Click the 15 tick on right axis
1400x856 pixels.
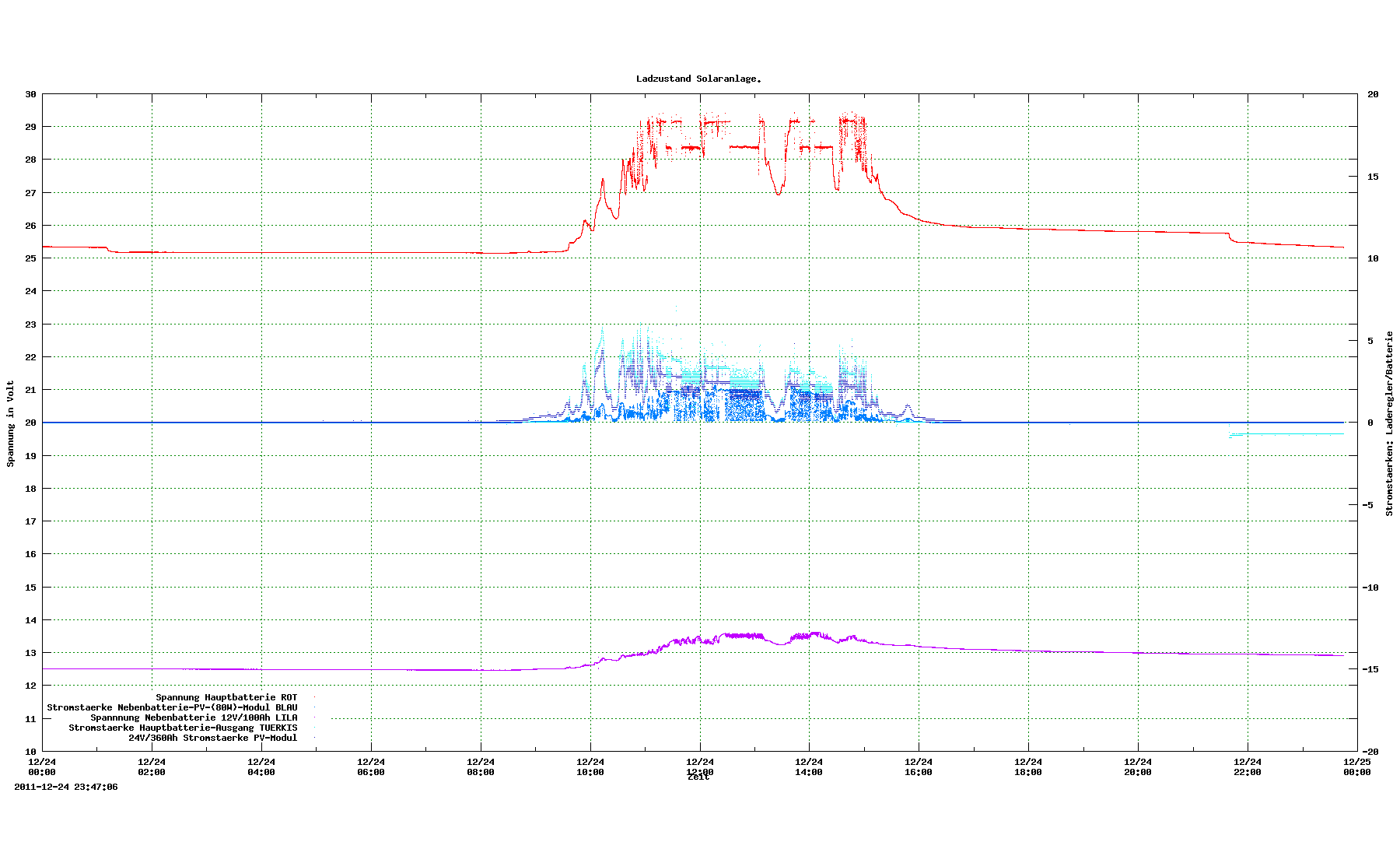coord(1373,177)
